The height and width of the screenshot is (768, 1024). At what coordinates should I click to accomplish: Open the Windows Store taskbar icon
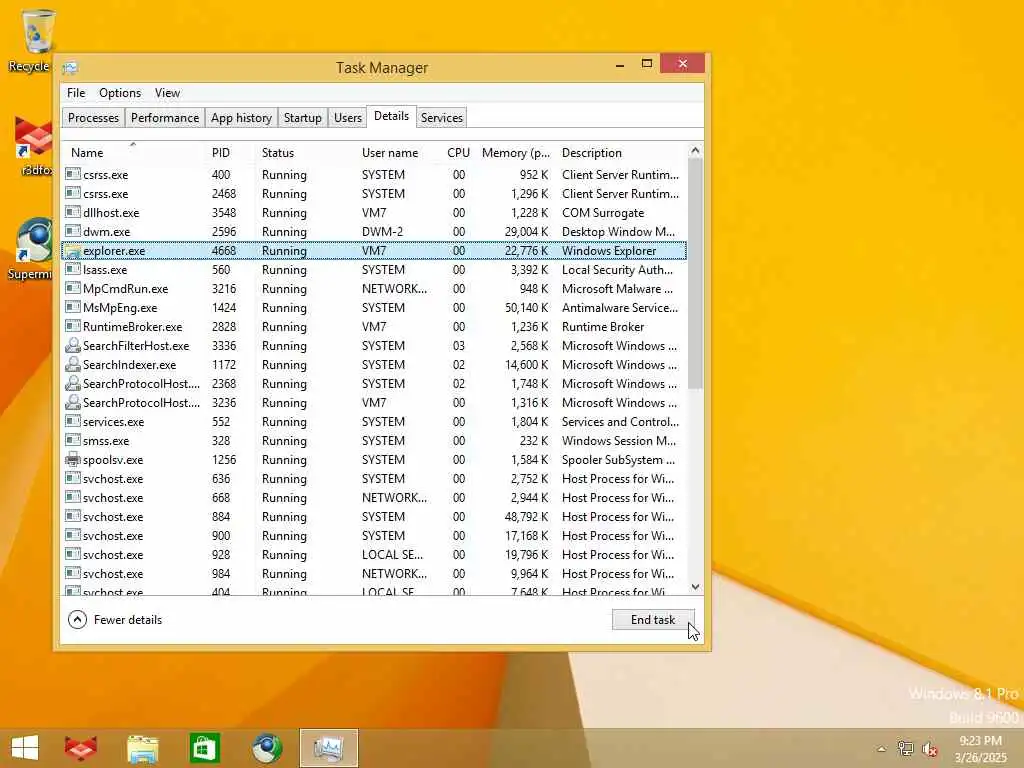point(204,748)
